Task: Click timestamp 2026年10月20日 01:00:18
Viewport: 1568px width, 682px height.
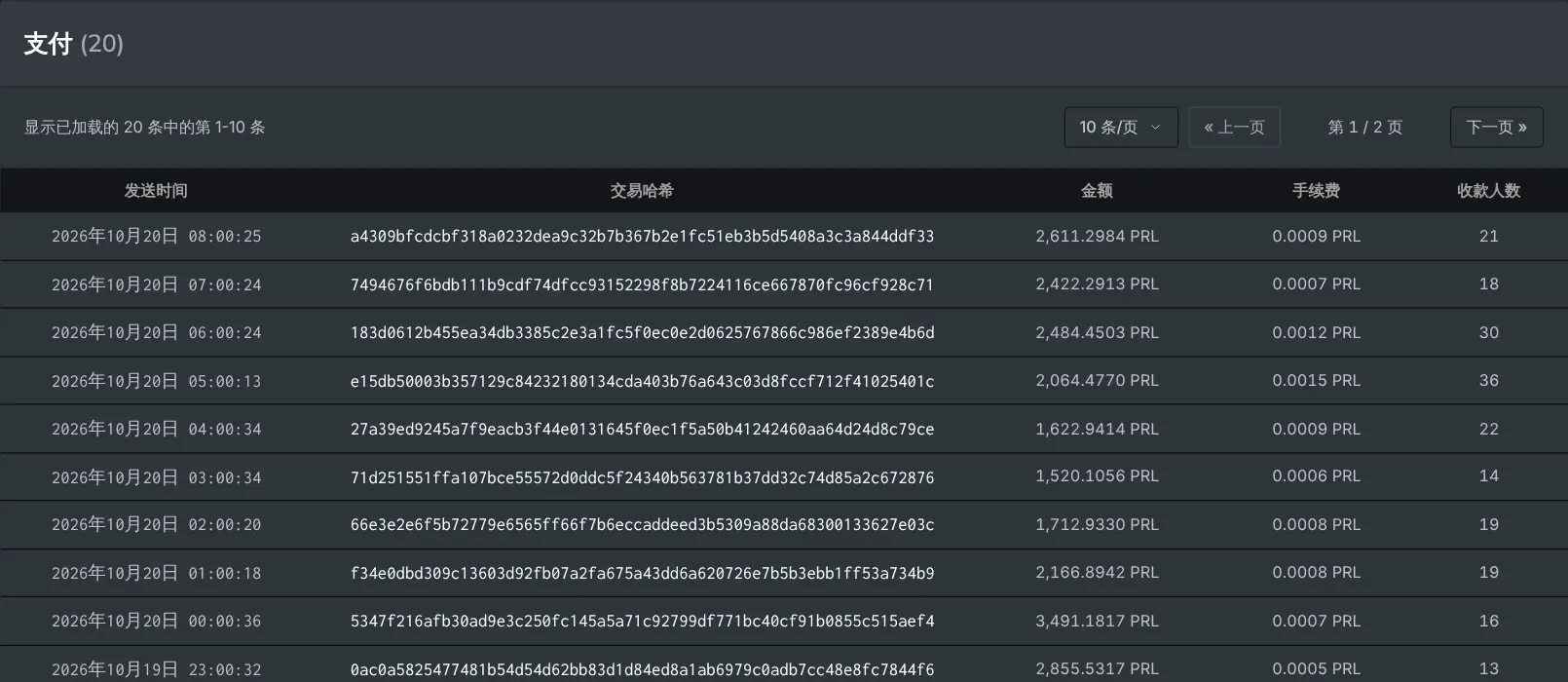Action: 156,574
